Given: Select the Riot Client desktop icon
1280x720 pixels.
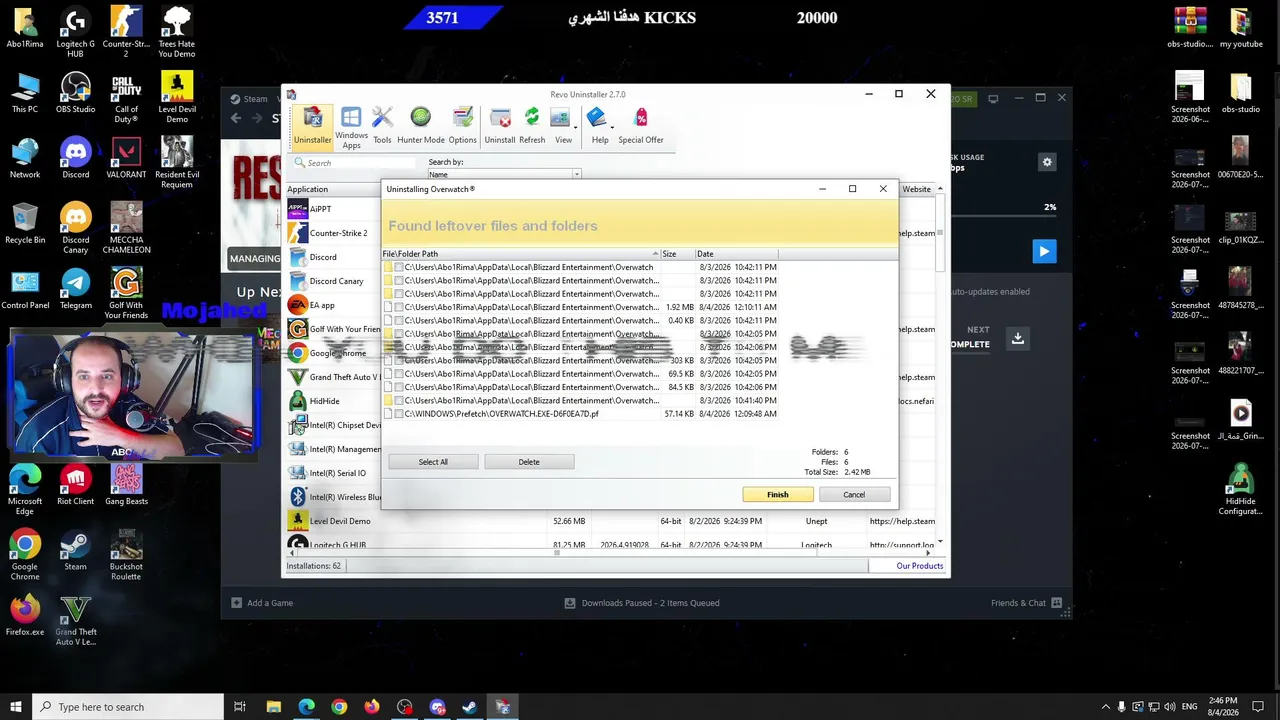Looking at the screenshot, I should [76, 486].
